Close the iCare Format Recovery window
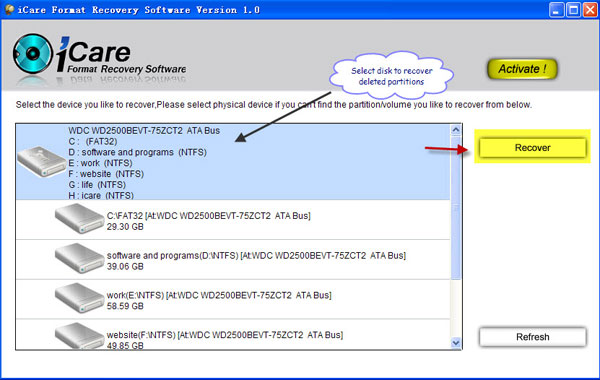 tap(590, 10)
